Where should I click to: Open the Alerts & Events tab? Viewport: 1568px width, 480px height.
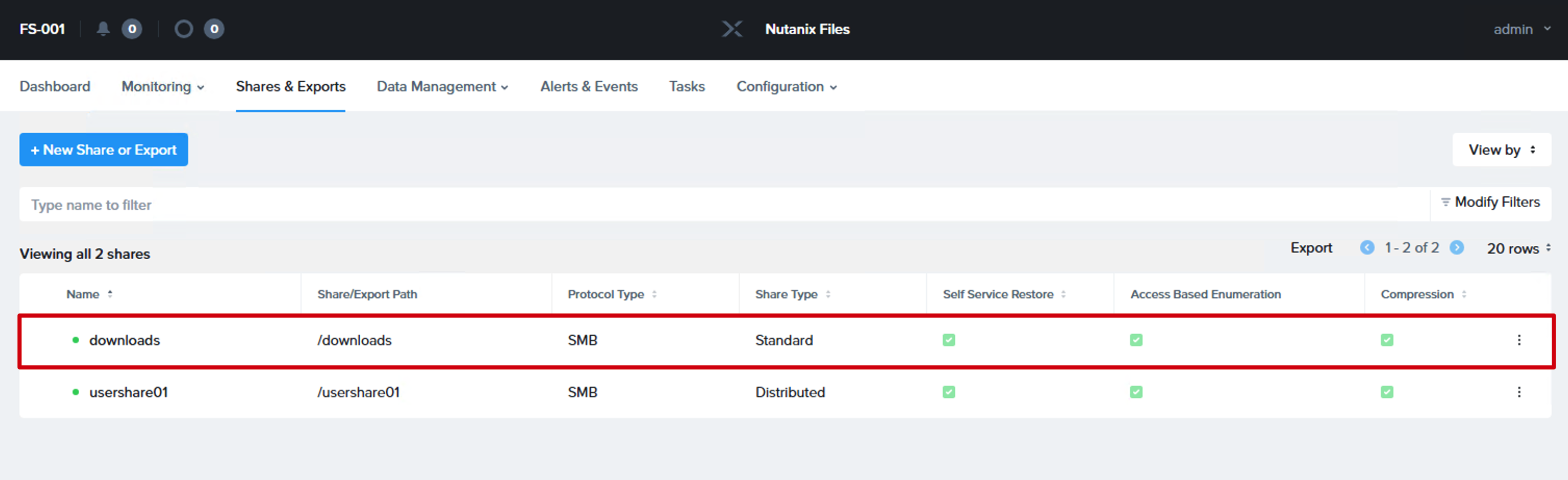click(x=589, y=86)
